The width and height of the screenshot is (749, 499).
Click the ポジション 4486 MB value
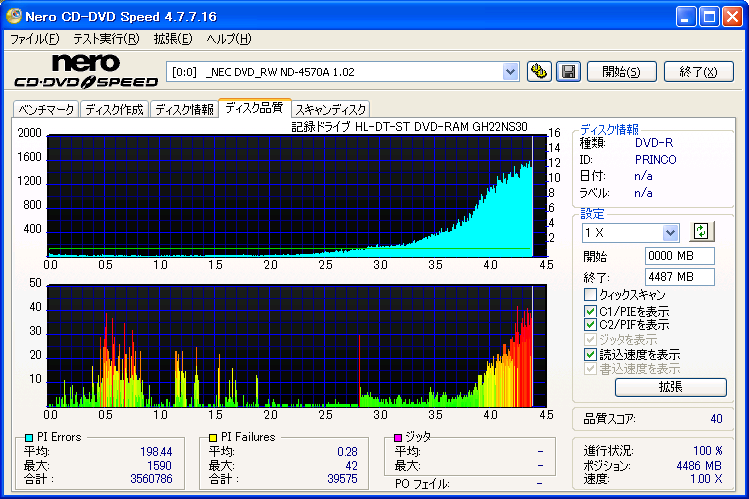[x=699, y=465]
